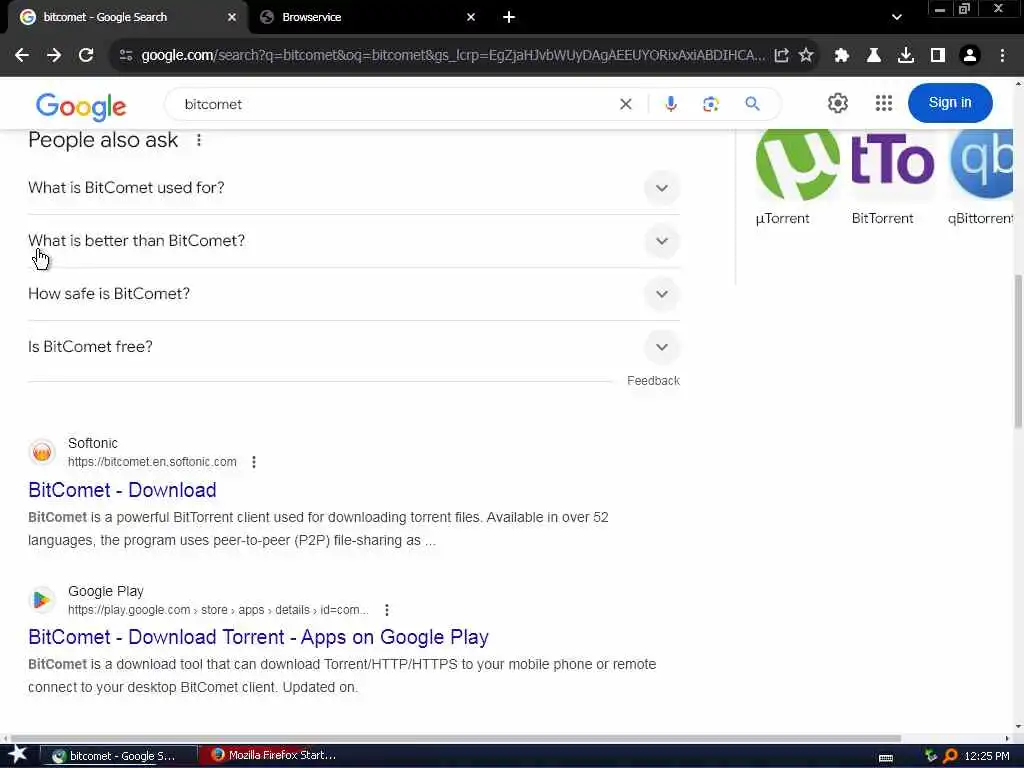Expand 'What is BitComet used for?'
The image size is (1024, 768).
(354, 188)
